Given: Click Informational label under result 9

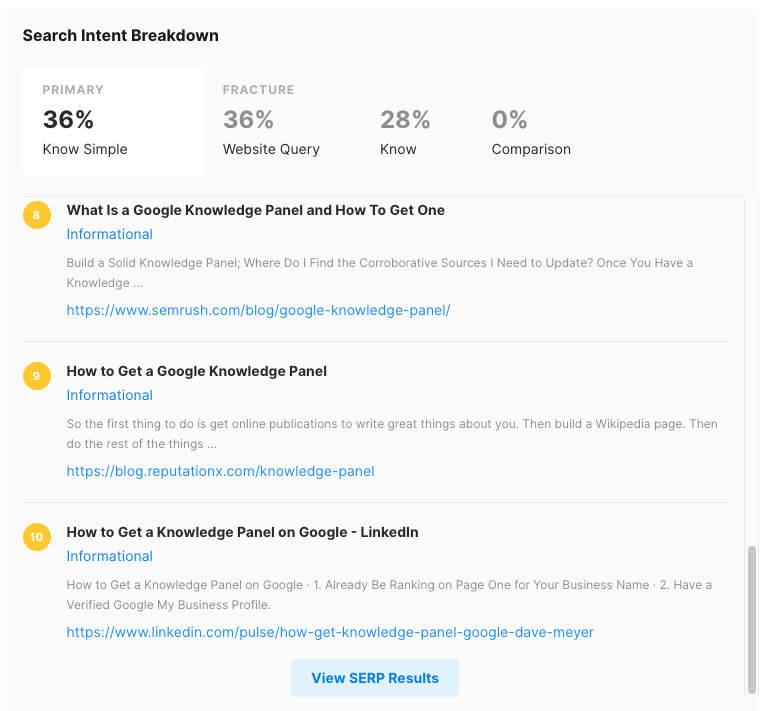Looking at the screenshot, I should coord(110,395).
